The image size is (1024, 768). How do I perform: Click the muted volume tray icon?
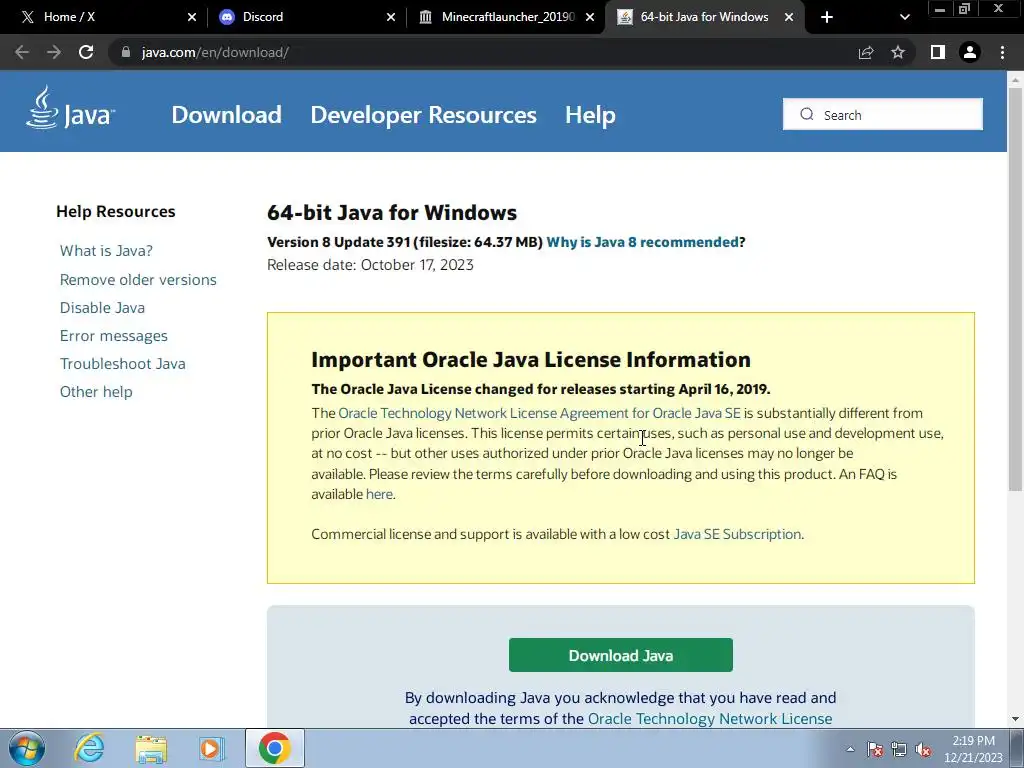pos(923,749)
